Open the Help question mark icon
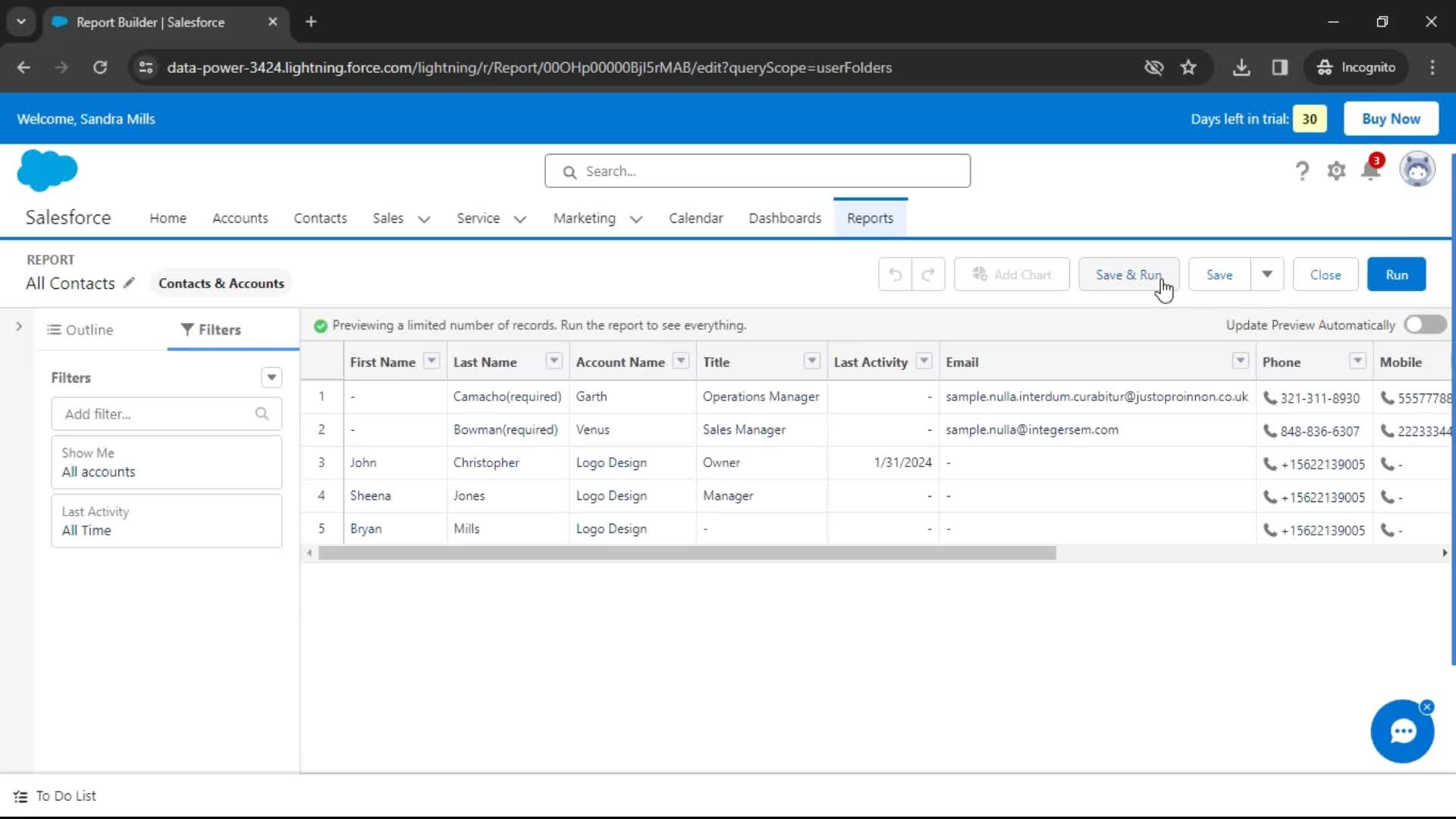The height and width of the screenshot is (819, 1456). click(x=1302, y=171)
